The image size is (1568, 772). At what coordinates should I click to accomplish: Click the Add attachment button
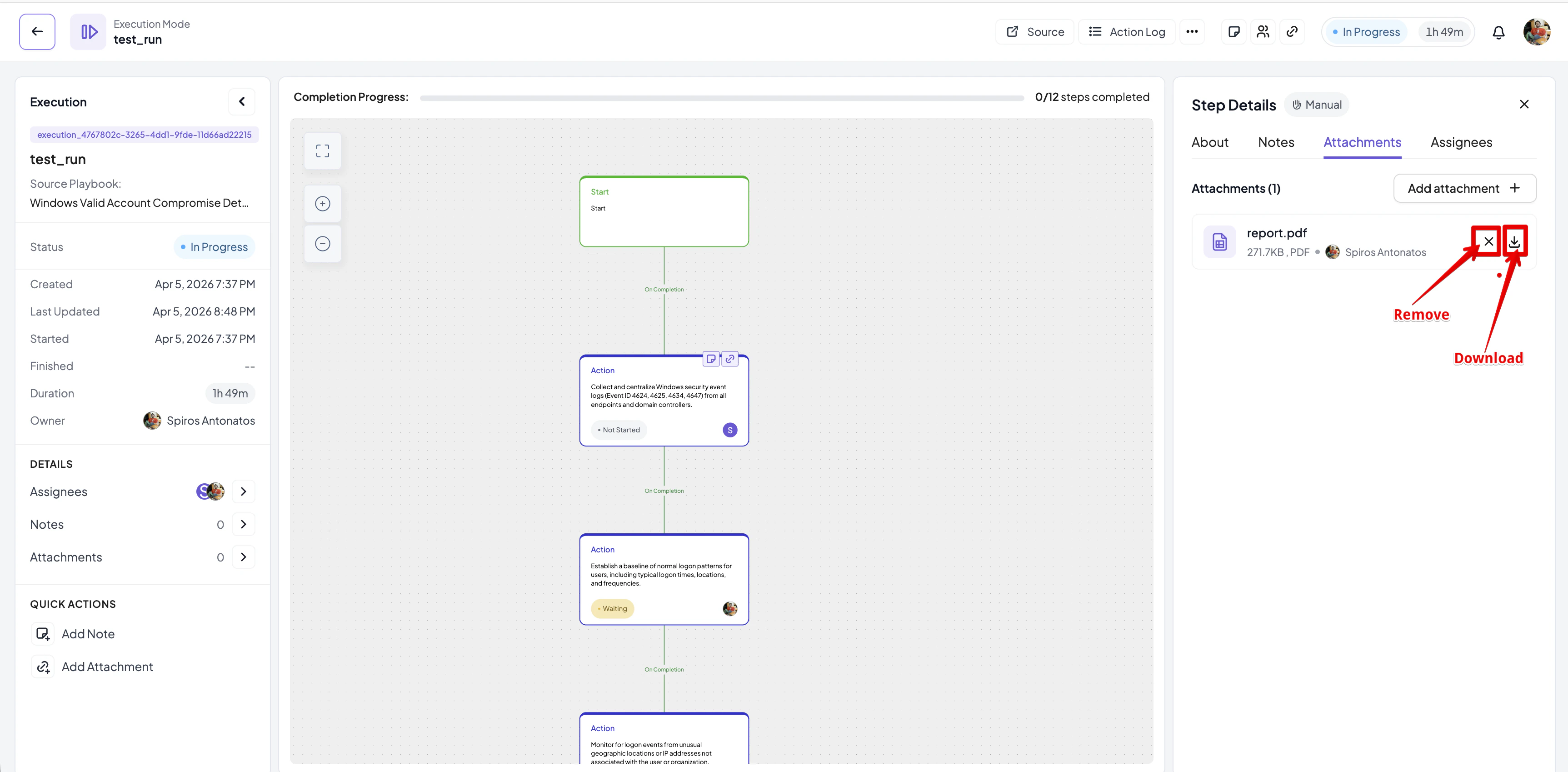[x=1464, y=189]
